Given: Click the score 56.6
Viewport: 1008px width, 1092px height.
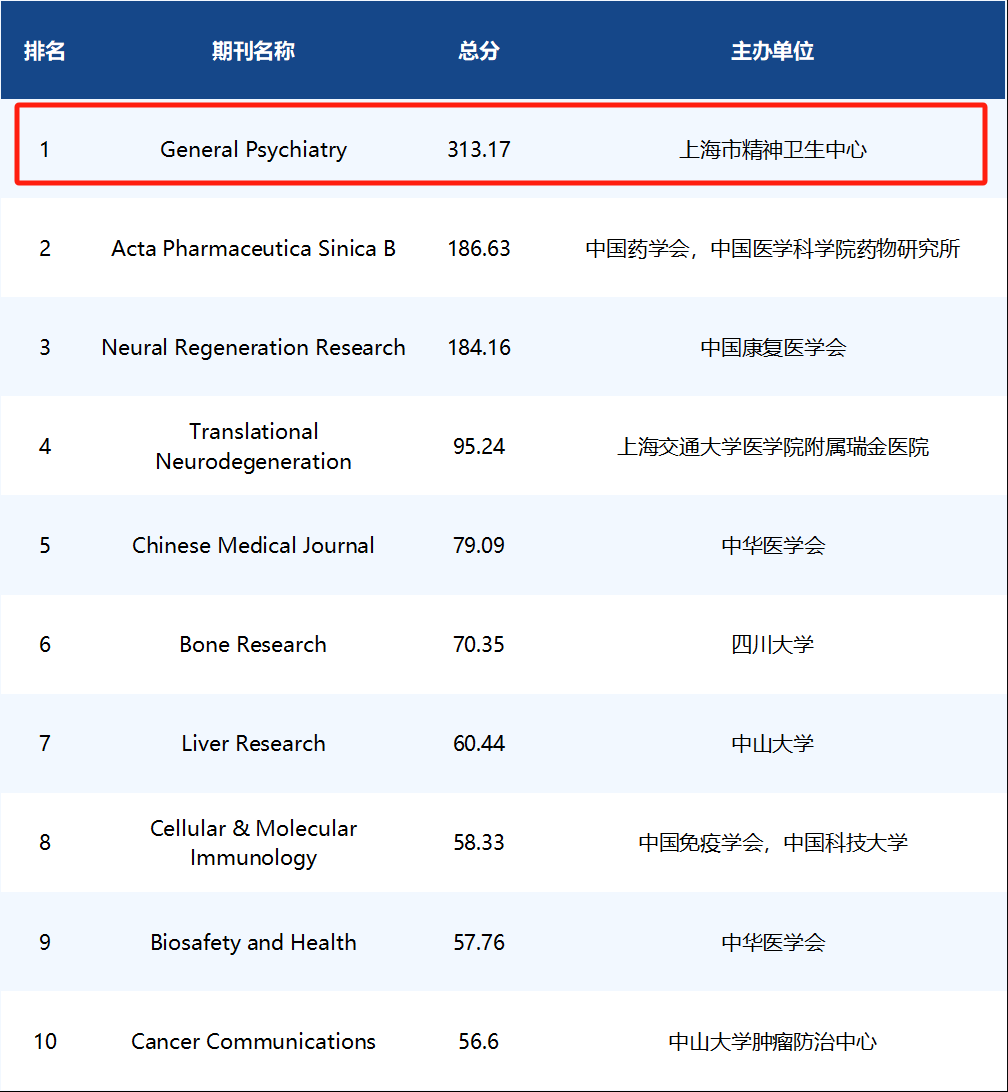Looking at the screenshot, I should [x=479, y=1041].
